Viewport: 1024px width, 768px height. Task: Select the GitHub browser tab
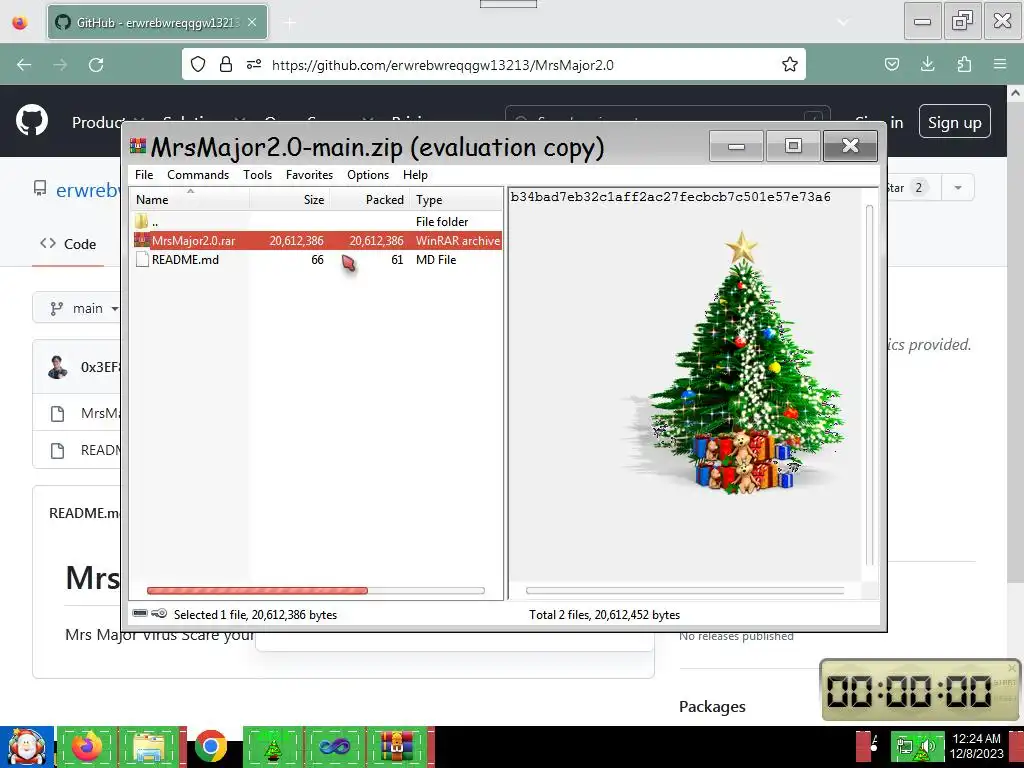coord(157,22)
